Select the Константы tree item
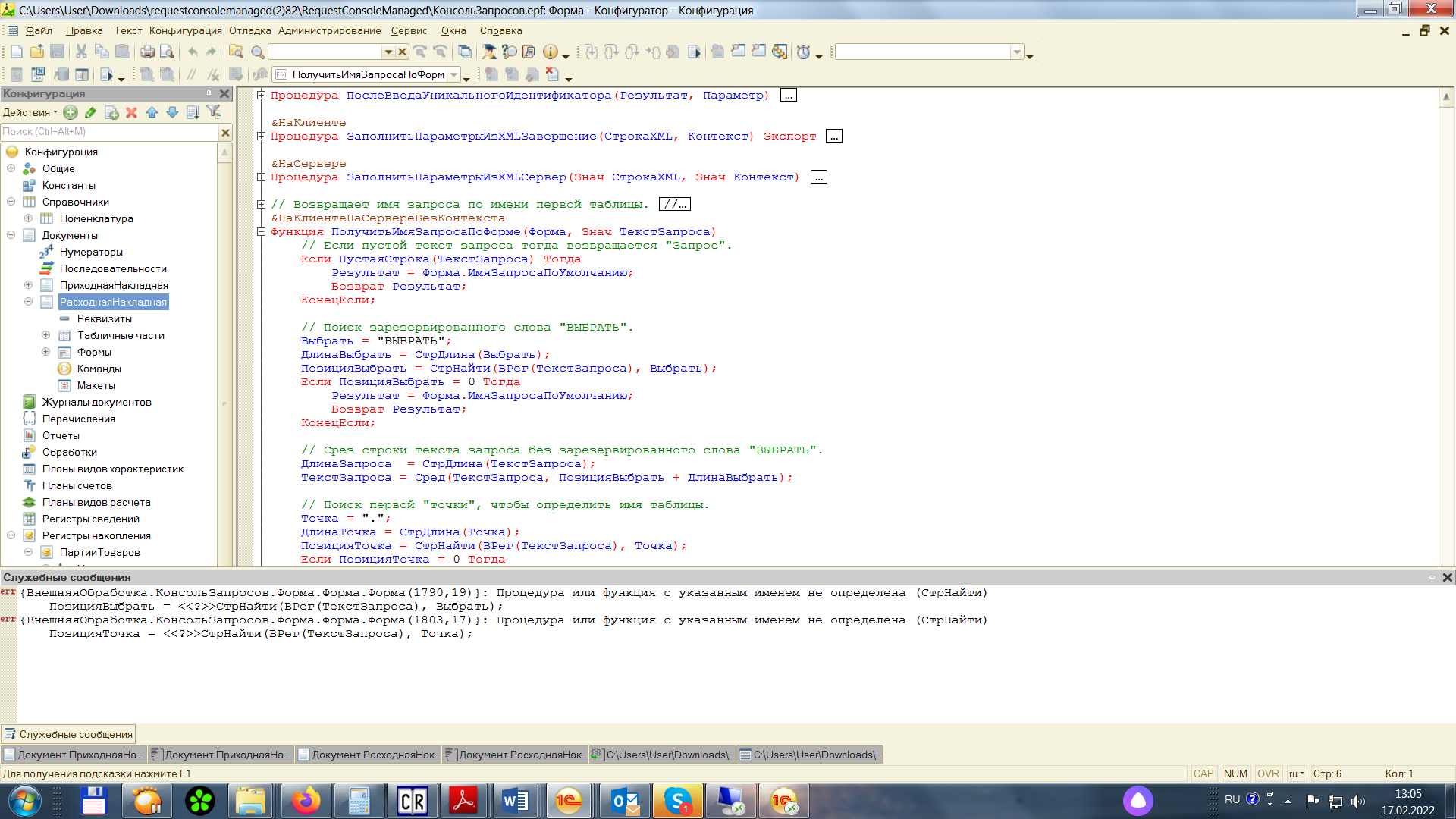The image size is (1456, 819). point(69,185)
